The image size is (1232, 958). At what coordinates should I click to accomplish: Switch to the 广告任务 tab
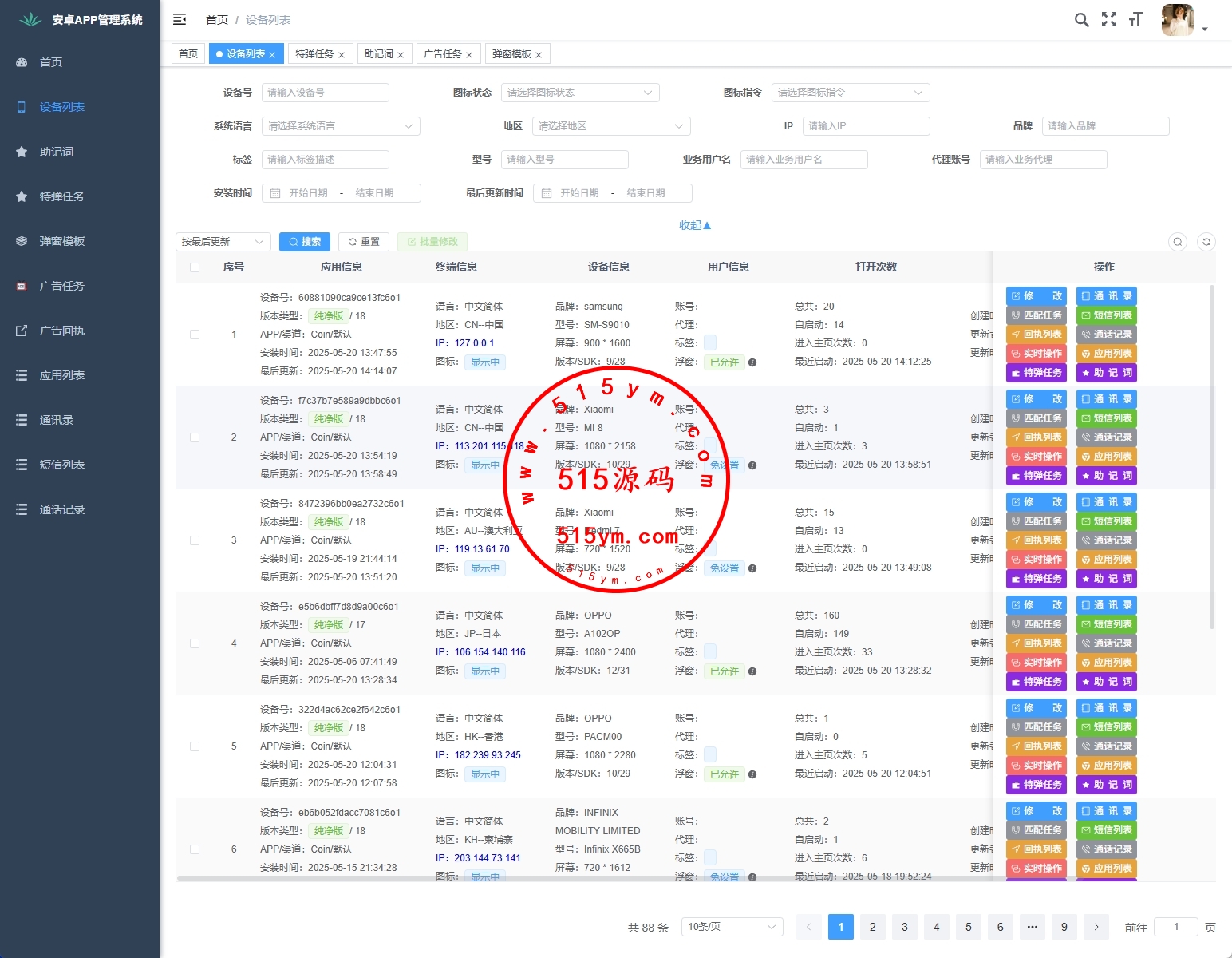442,54
